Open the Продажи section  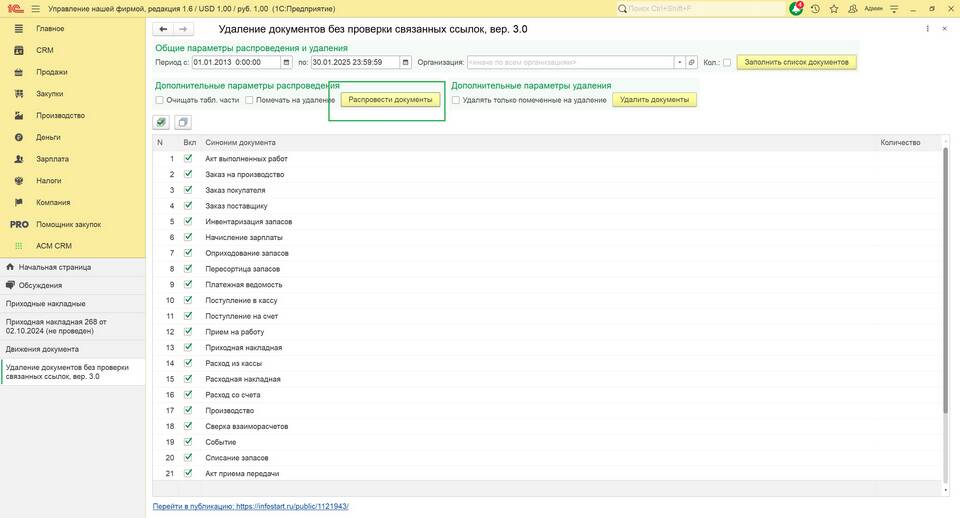click(x=52, y=72)
